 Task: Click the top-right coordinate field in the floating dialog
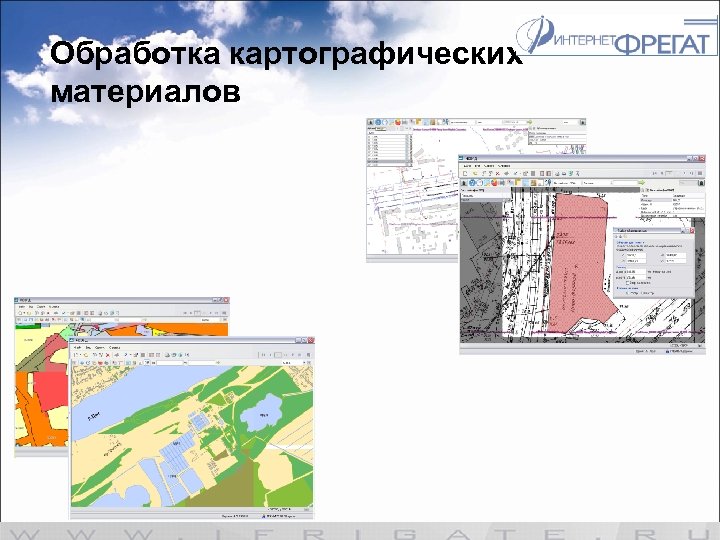pyautogui.click(x=675, y=255)
